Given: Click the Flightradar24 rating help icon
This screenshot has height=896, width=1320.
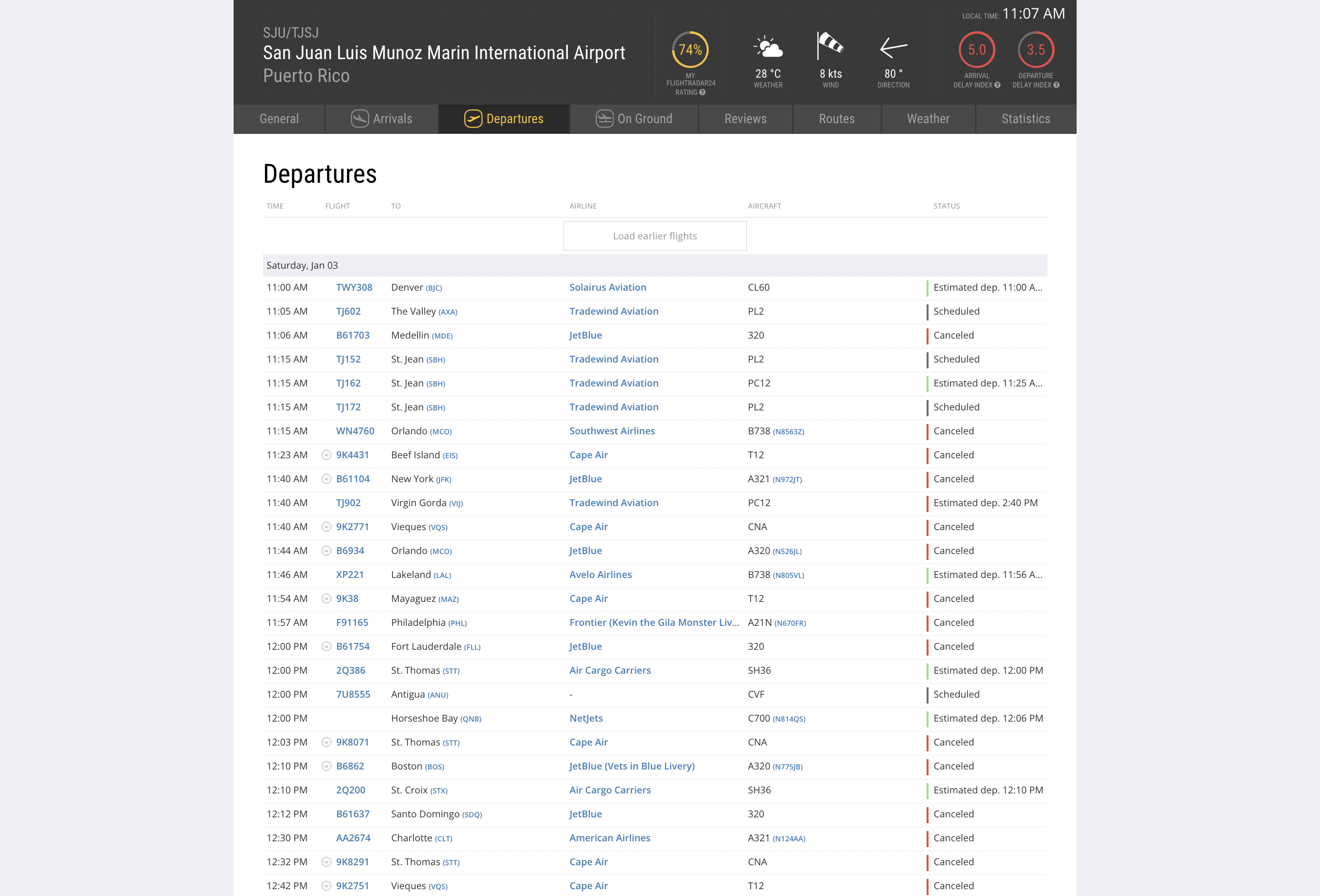Looking at the screenshot, I should (x=703, y=92).
